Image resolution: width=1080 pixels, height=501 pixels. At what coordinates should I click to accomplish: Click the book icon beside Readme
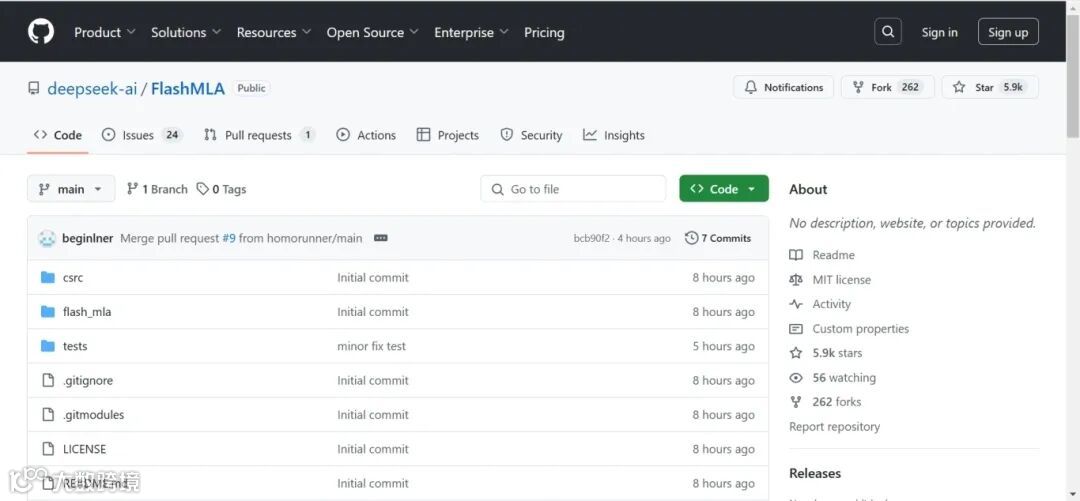pos(796,255)
